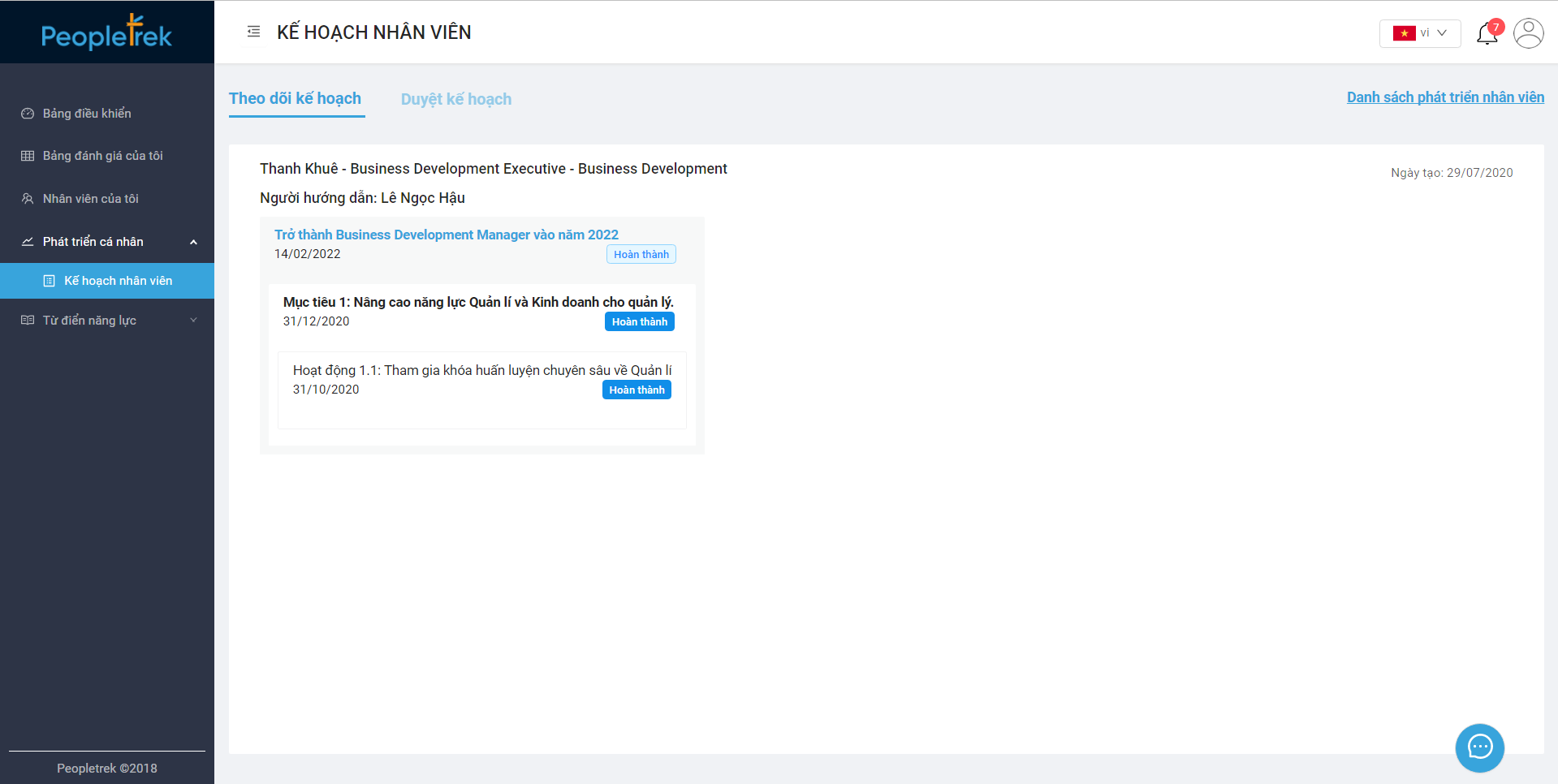Select Kế hoạch nhân viên in sidebar
Image resolution: width=1558 pixels, height=784 pixels.
(118, 281)
